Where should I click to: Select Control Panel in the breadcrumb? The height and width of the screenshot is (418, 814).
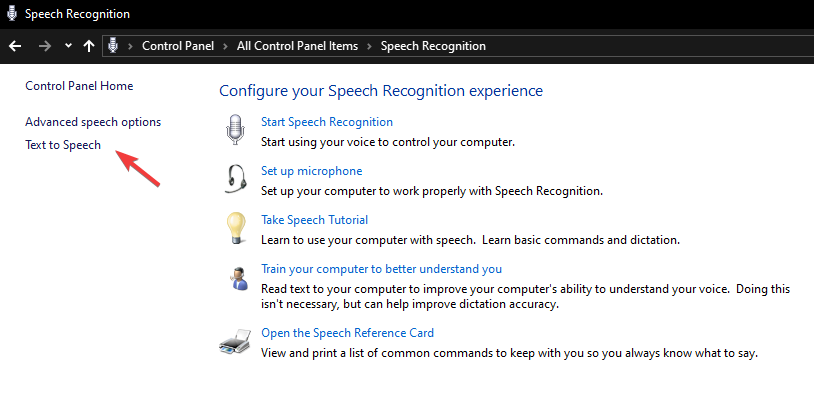click(x=178, y=46)
